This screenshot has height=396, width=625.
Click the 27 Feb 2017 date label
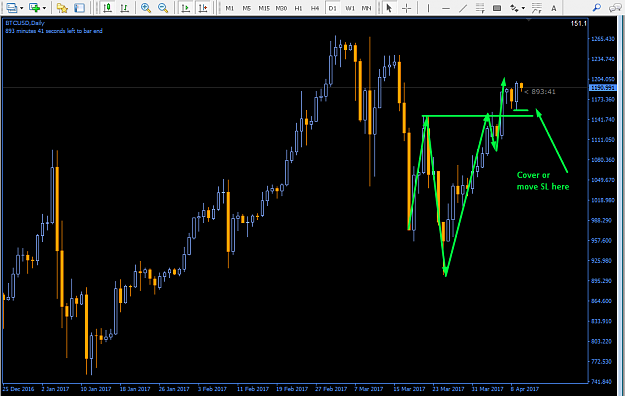331,389
